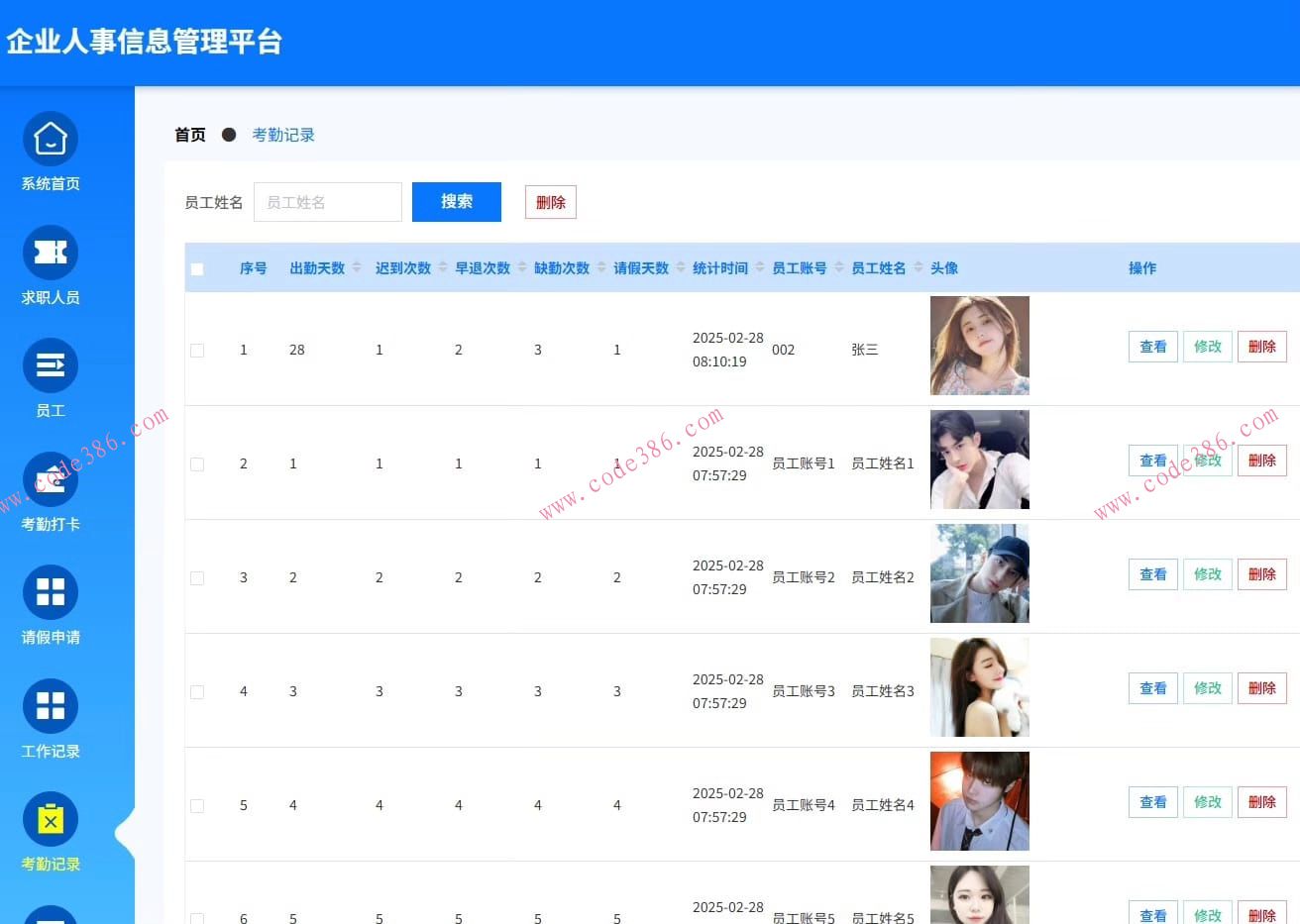The height and width of the screenshot is (924, 1300).
Task: Open 首页 from the breadcrumb
Action: [x=189, y=135]
